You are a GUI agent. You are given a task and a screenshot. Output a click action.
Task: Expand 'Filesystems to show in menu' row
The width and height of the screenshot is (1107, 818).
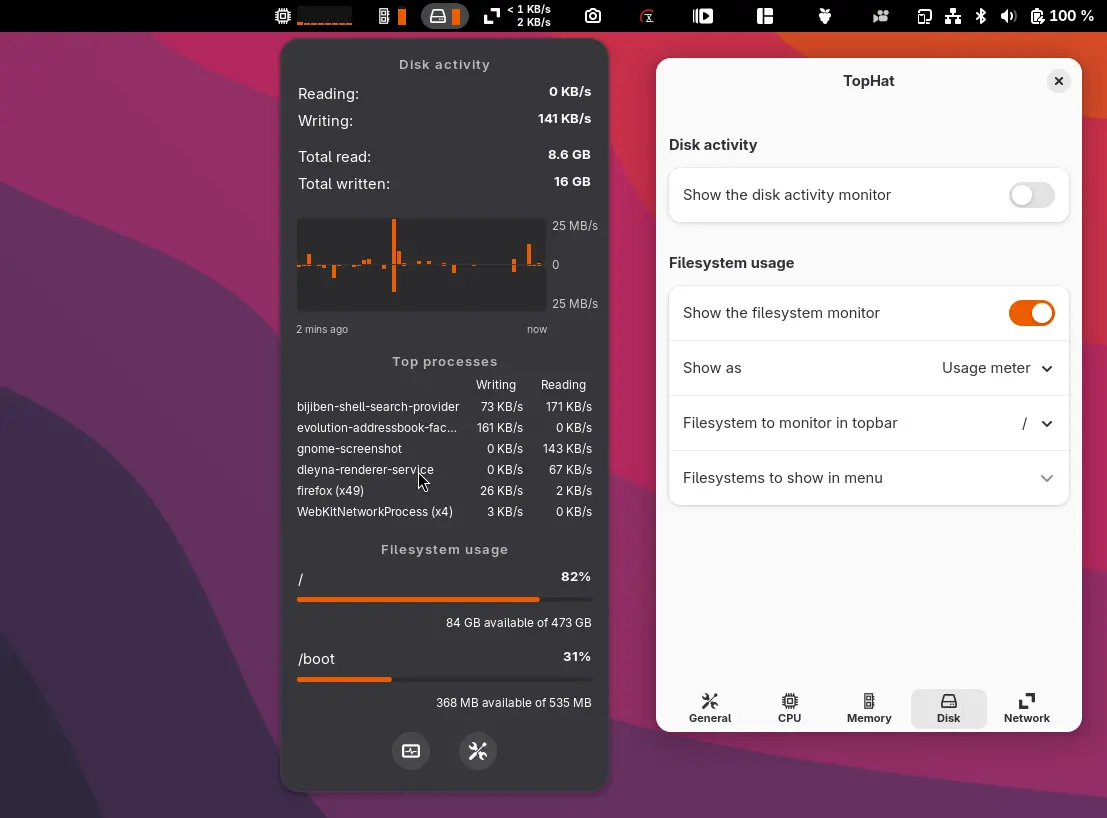click(x=1046, y=478)
